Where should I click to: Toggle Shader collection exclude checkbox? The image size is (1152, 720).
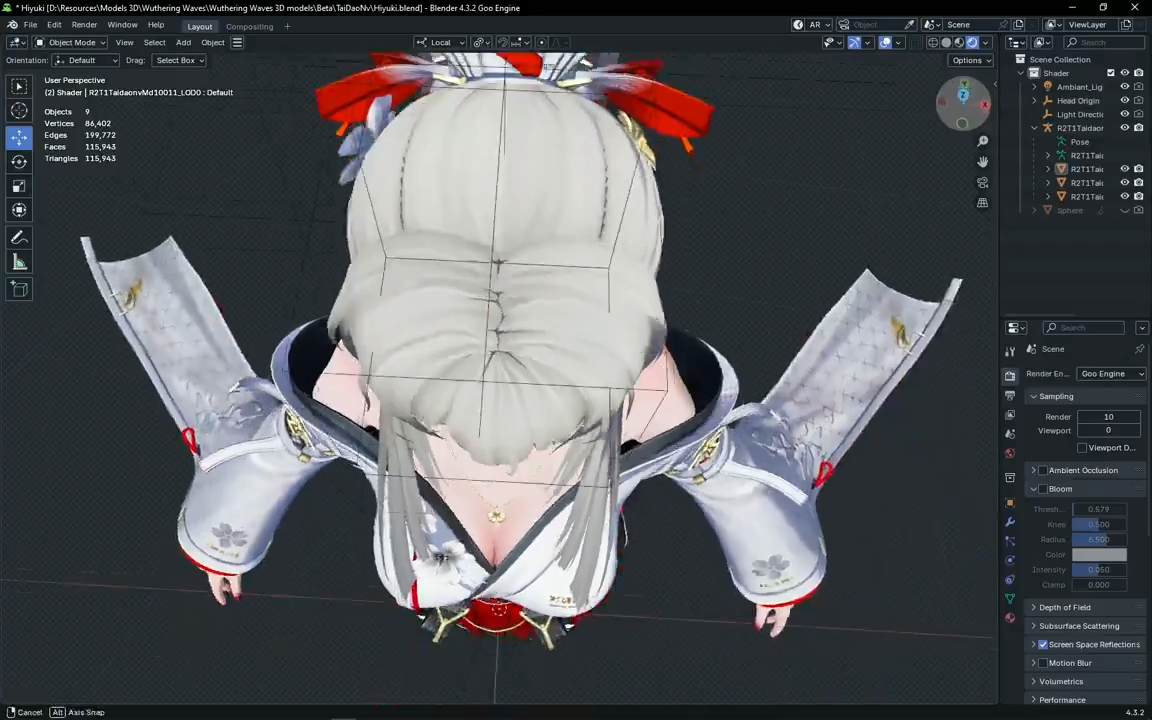(x=1111, y=73)
